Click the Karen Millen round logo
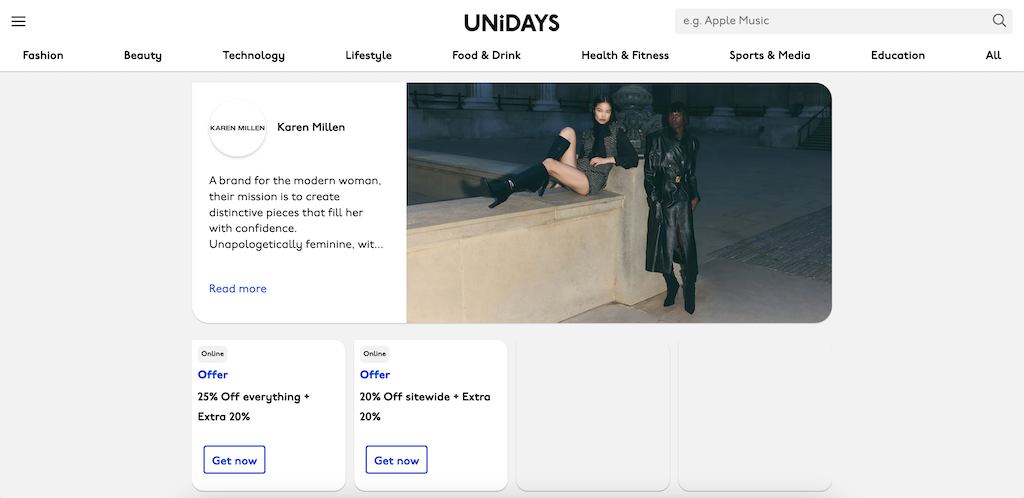1024x498 pixels. 237,128
